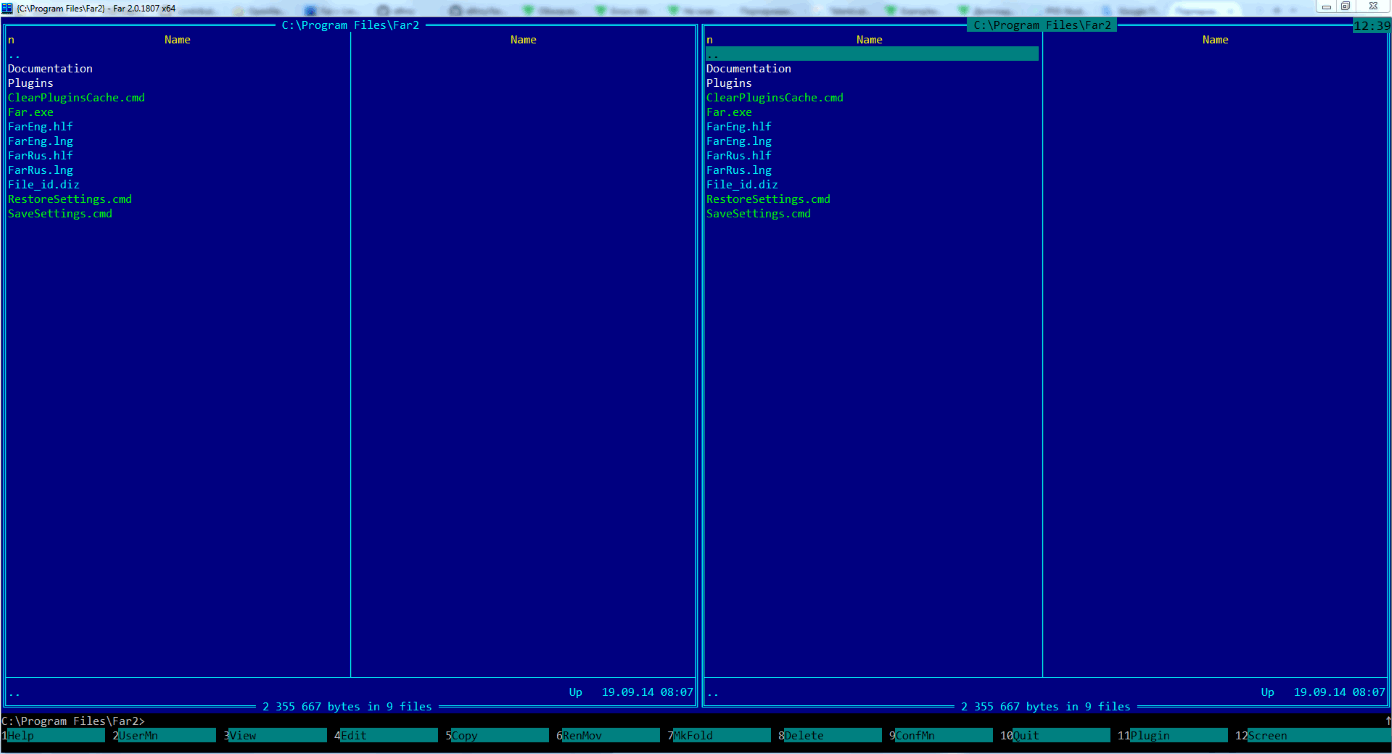The image size is (1392, 754).
Task: Click left panel status 'Up 19.09.14 08:07'
Action: pos(631,692)
